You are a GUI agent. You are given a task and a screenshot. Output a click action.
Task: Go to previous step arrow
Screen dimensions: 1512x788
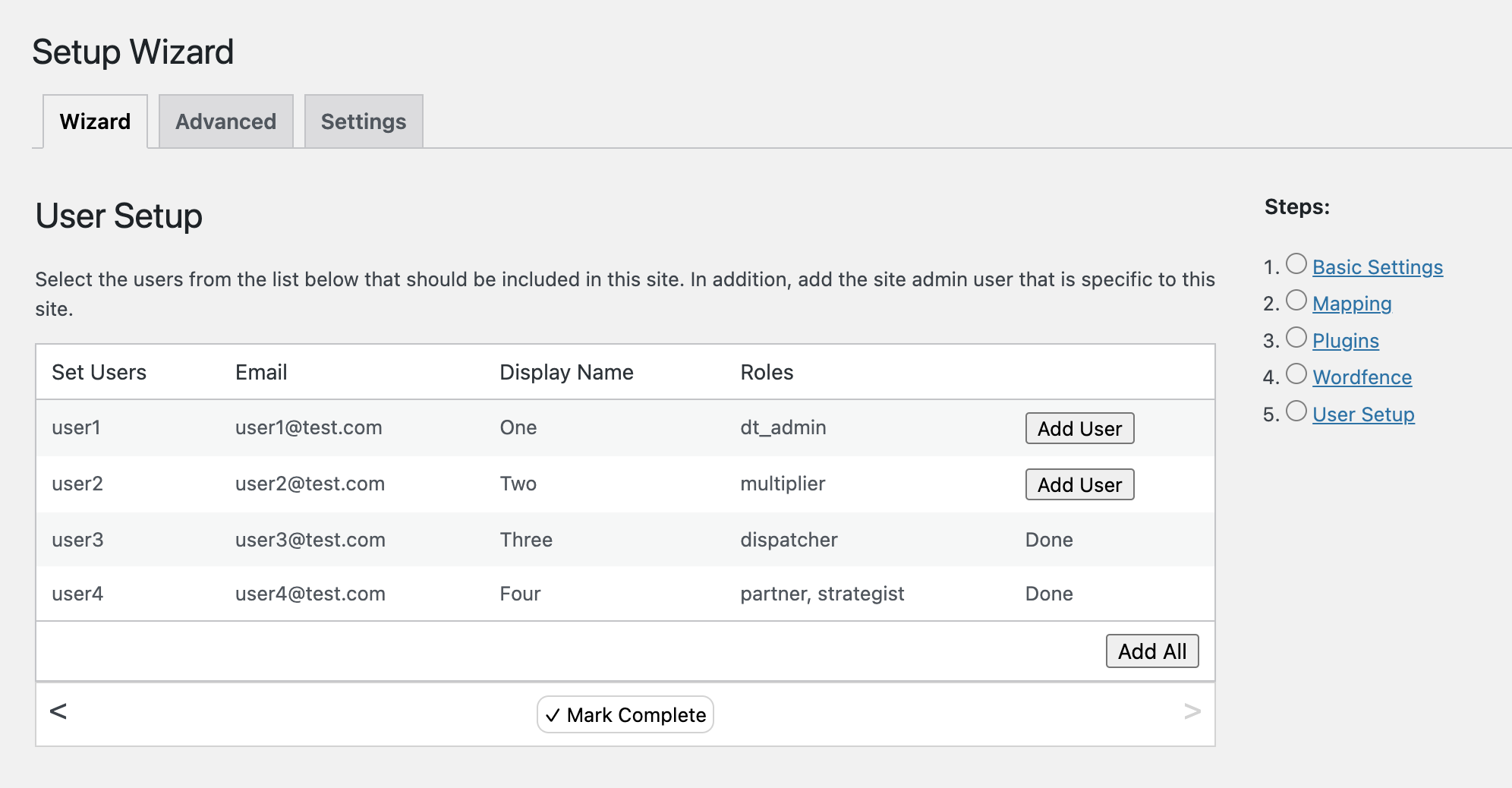click(58, 711)
